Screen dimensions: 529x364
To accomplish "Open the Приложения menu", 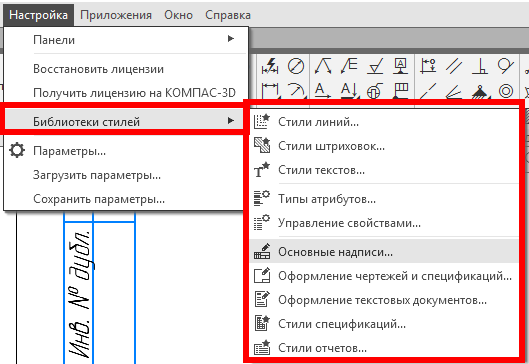I will [x=116, y=15].
